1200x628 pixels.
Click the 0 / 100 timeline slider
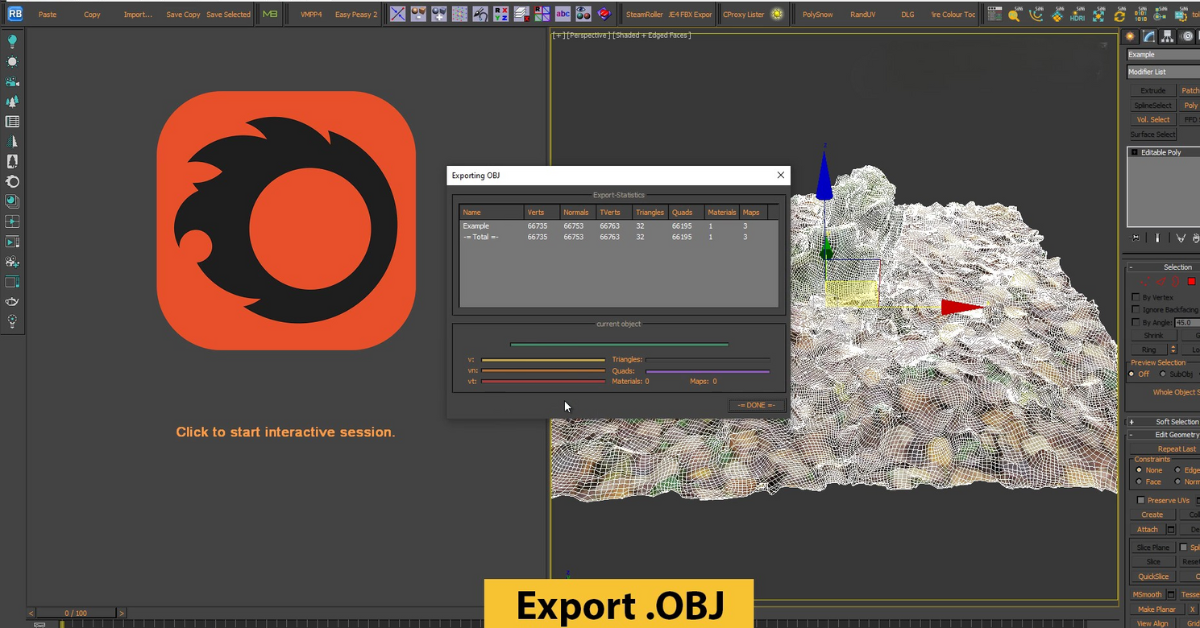75,613
